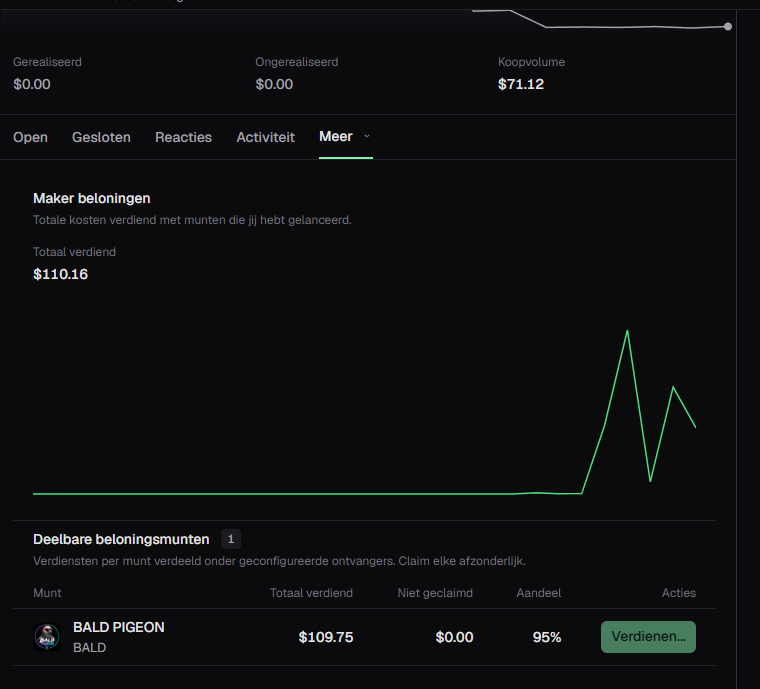
Task: Select the Meer tab
Action: (335, 137)
